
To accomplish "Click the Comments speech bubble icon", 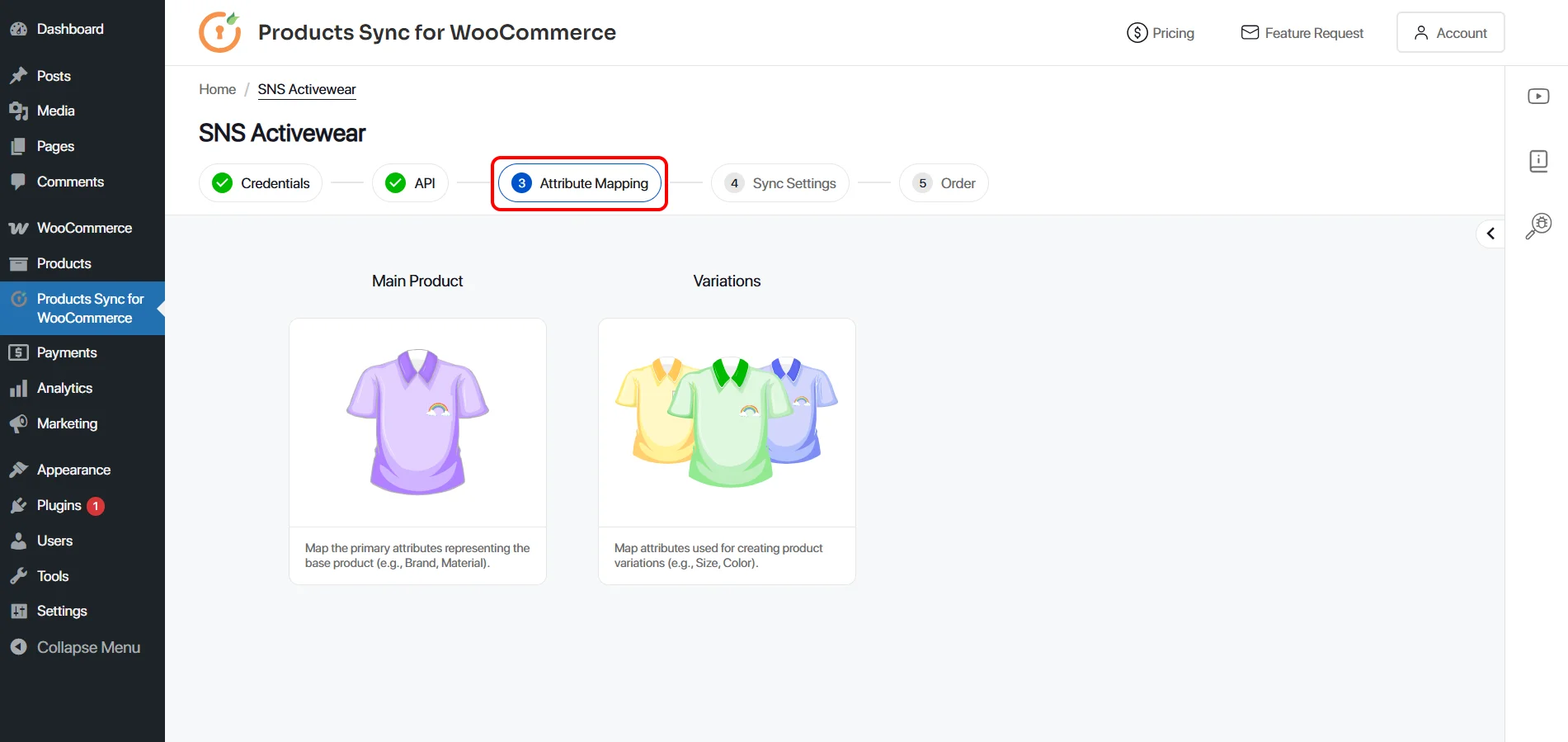I will point(18,182).
